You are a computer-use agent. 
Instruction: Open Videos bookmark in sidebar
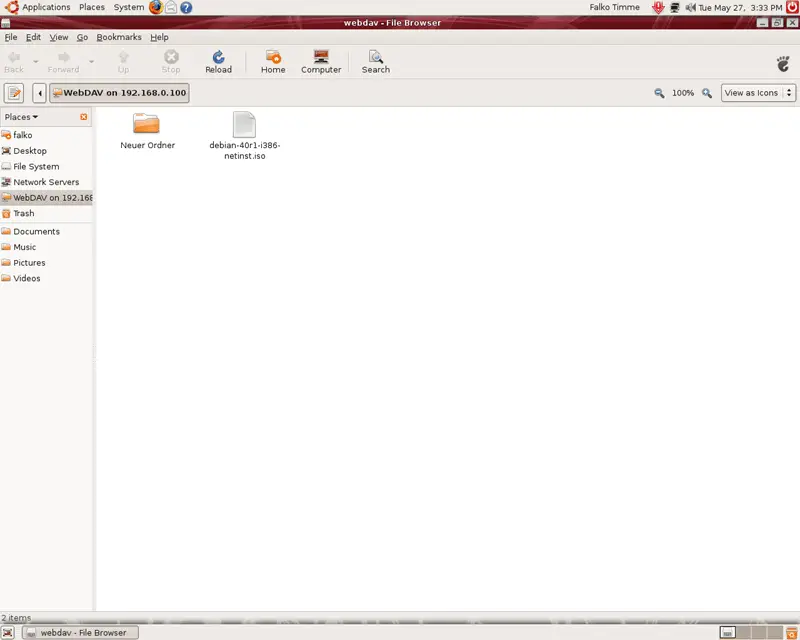tap(46, 278)
